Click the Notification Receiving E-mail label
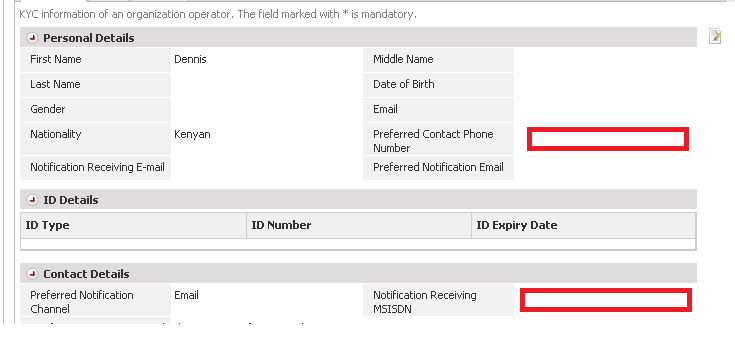Image resolution: width=735 pixels, height=360 pixels. point(97,167)
